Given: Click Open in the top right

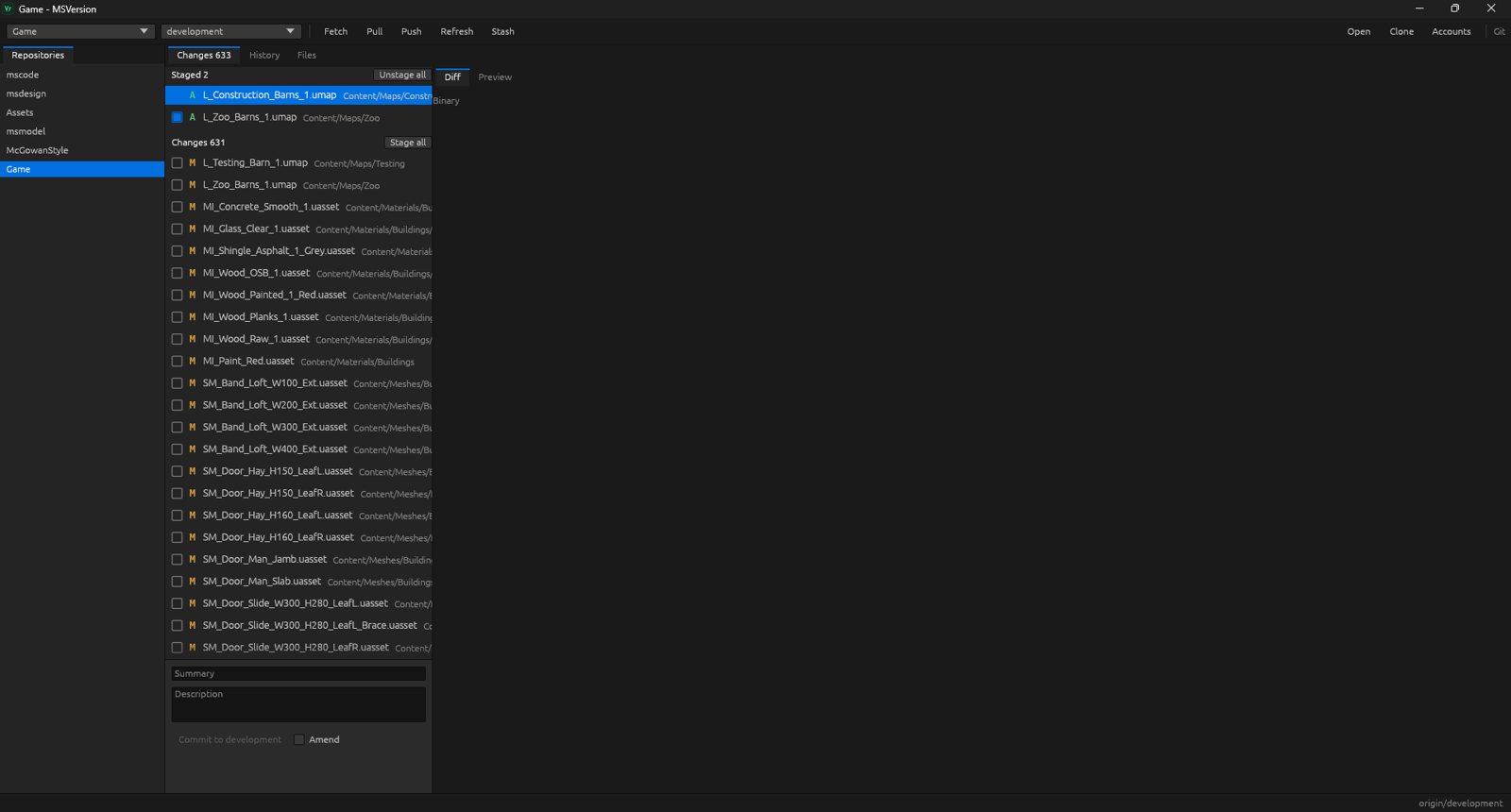Looking at the screenshot, I should click(x=1359, y=31).
